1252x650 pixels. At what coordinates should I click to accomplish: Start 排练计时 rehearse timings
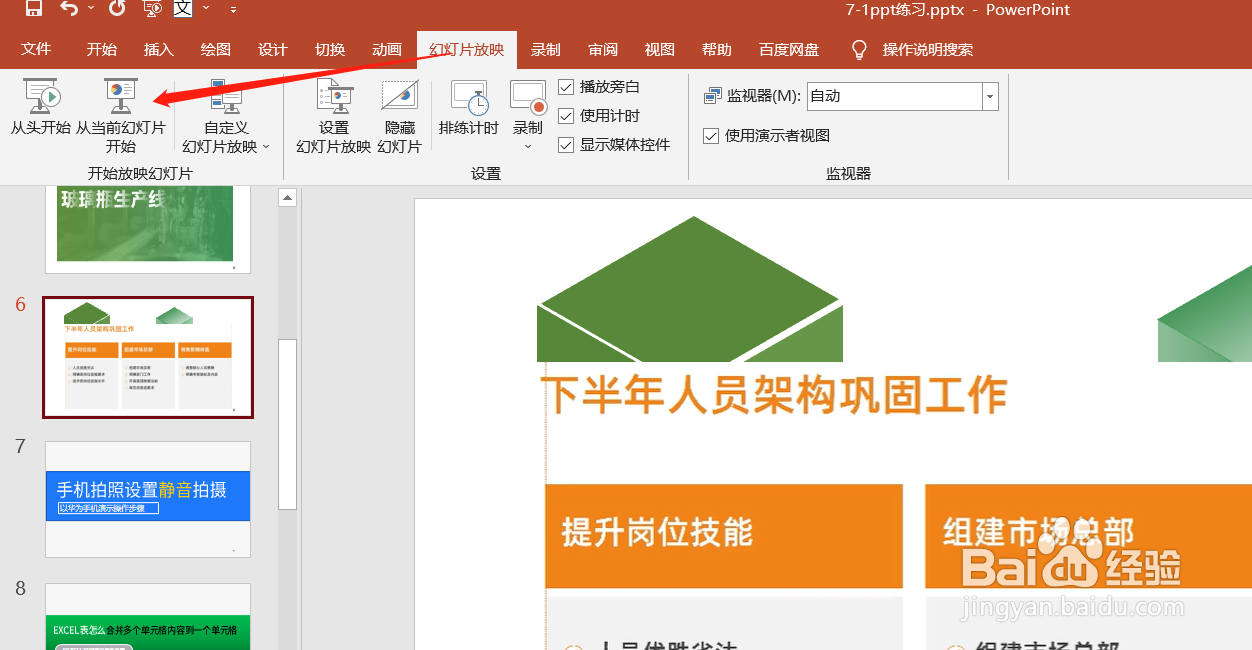[468, 110]
